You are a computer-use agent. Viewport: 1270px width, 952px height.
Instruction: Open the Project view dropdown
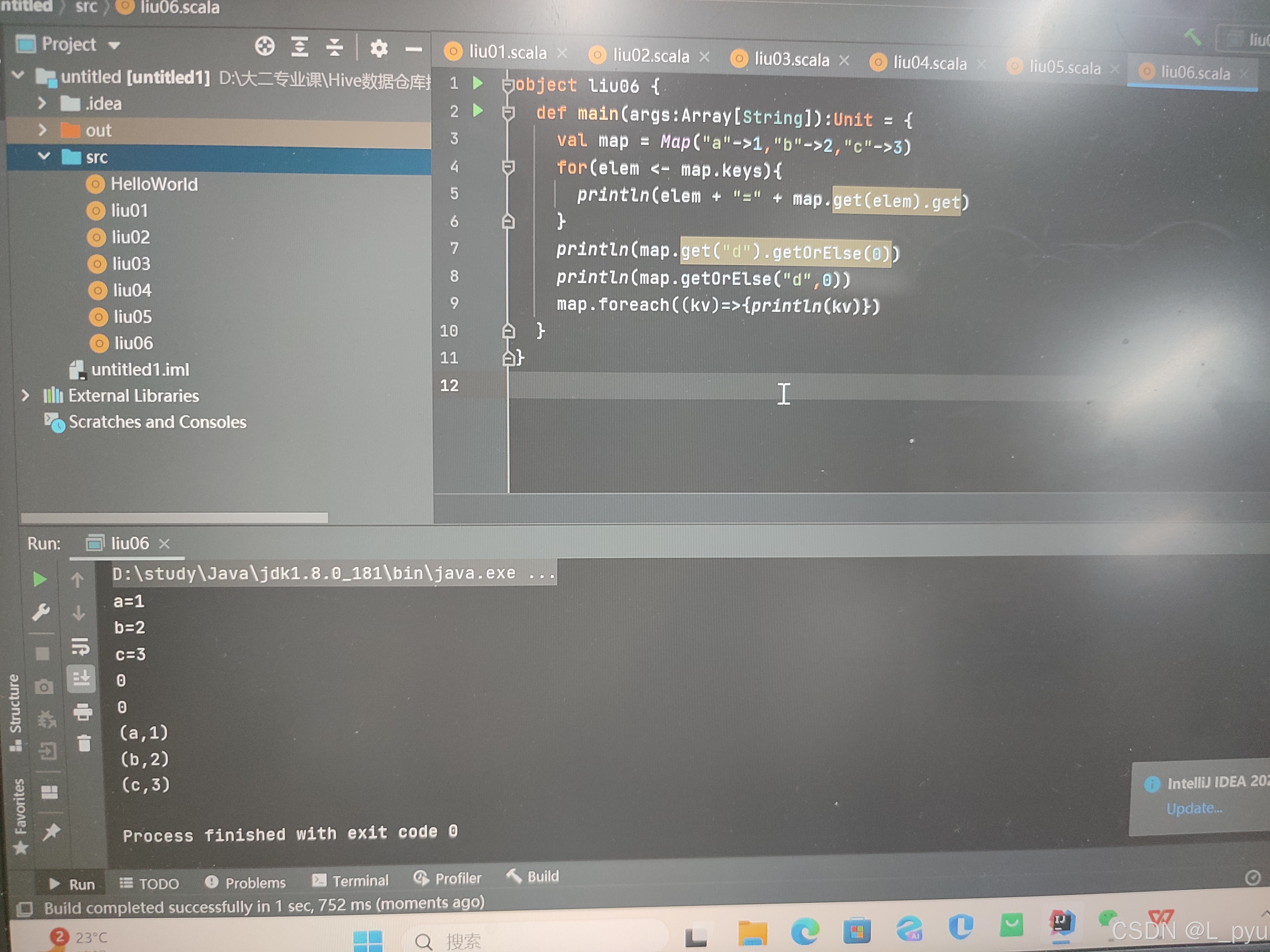(x=114, y=45)
